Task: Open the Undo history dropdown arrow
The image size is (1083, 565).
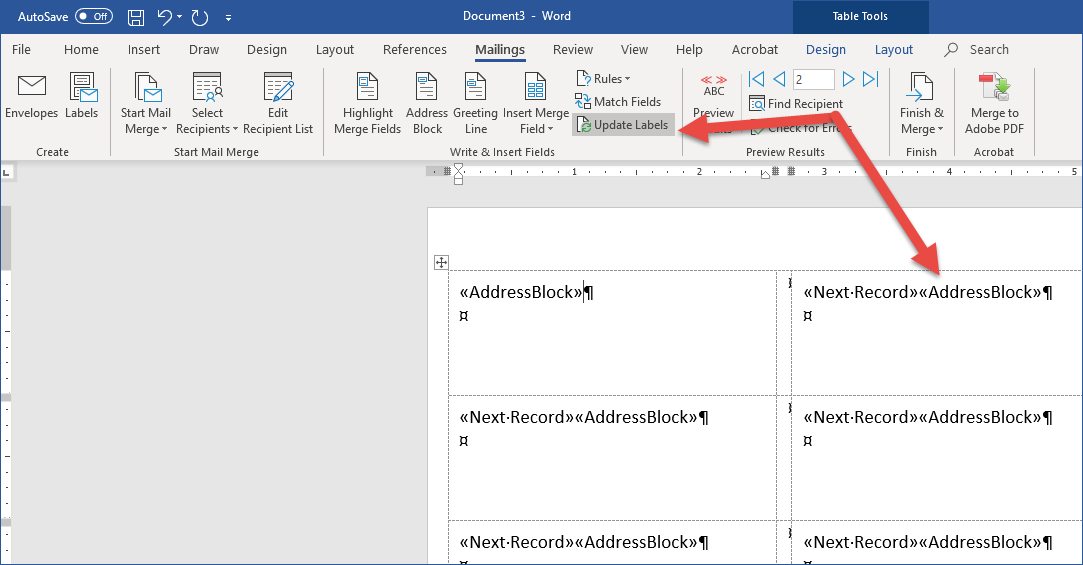Action: [180, 17]
